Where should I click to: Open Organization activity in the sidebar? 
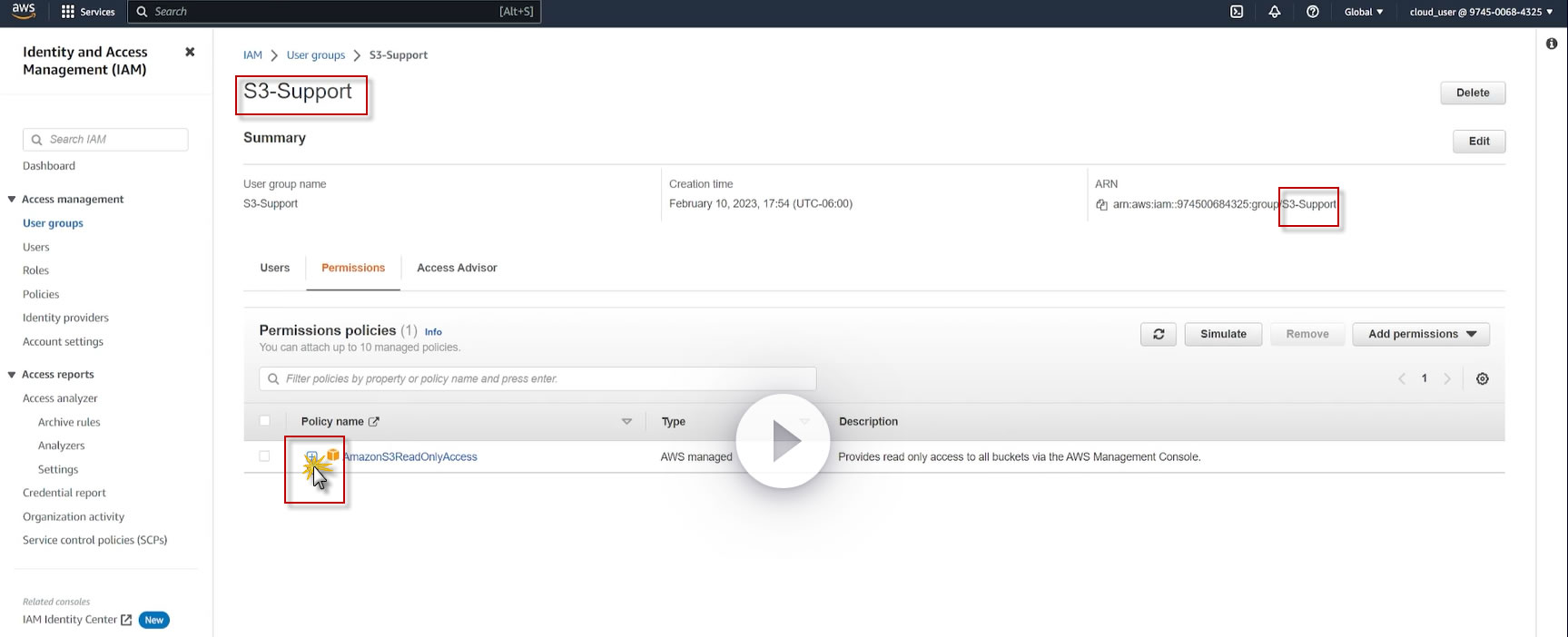click(x=74, y=516)
